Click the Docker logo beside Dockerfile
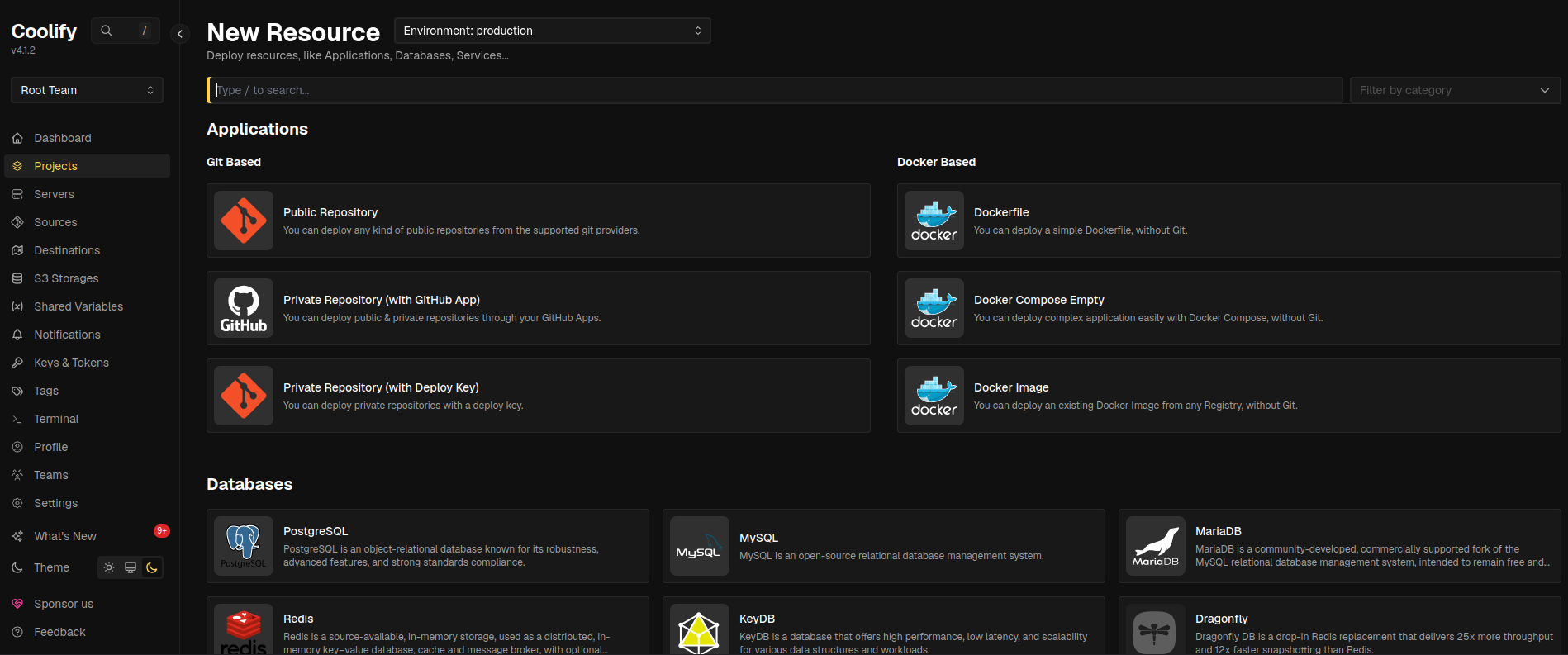The image size is (1568, 655). pyautogui.click(x=934, y=221)
